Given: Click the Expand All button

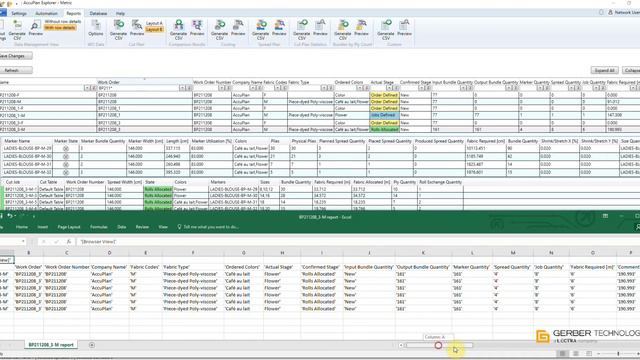Looking at the screenshot, I should click(604, 71).
